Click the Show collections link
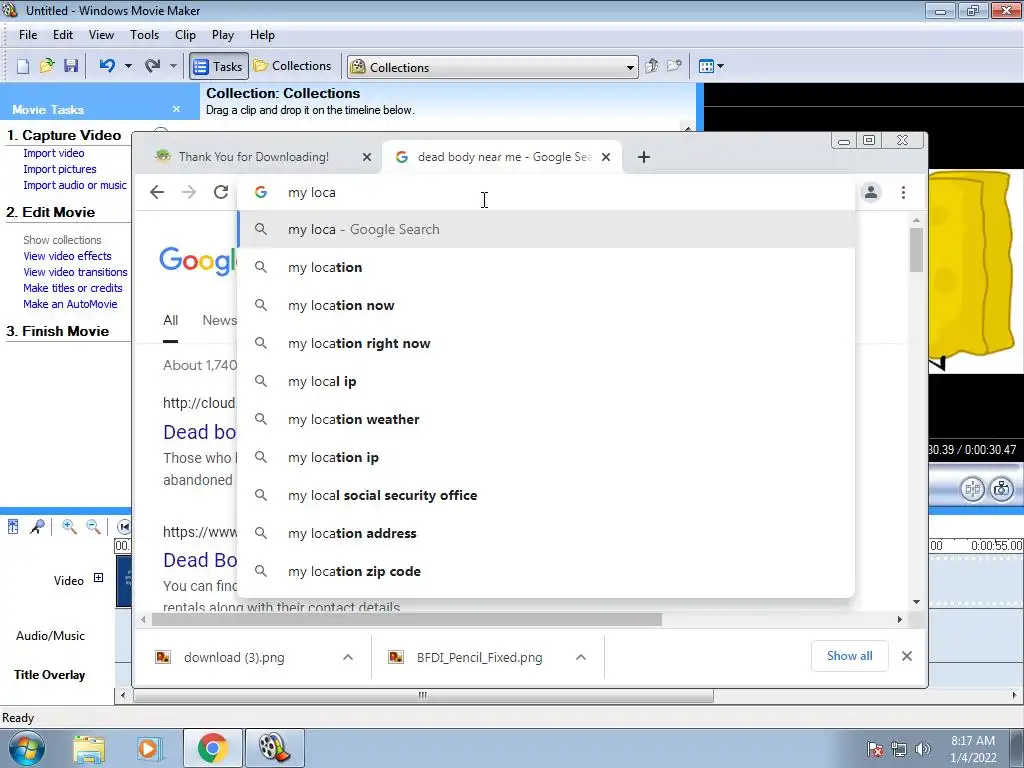1024x768 pixels. point(62,240)
